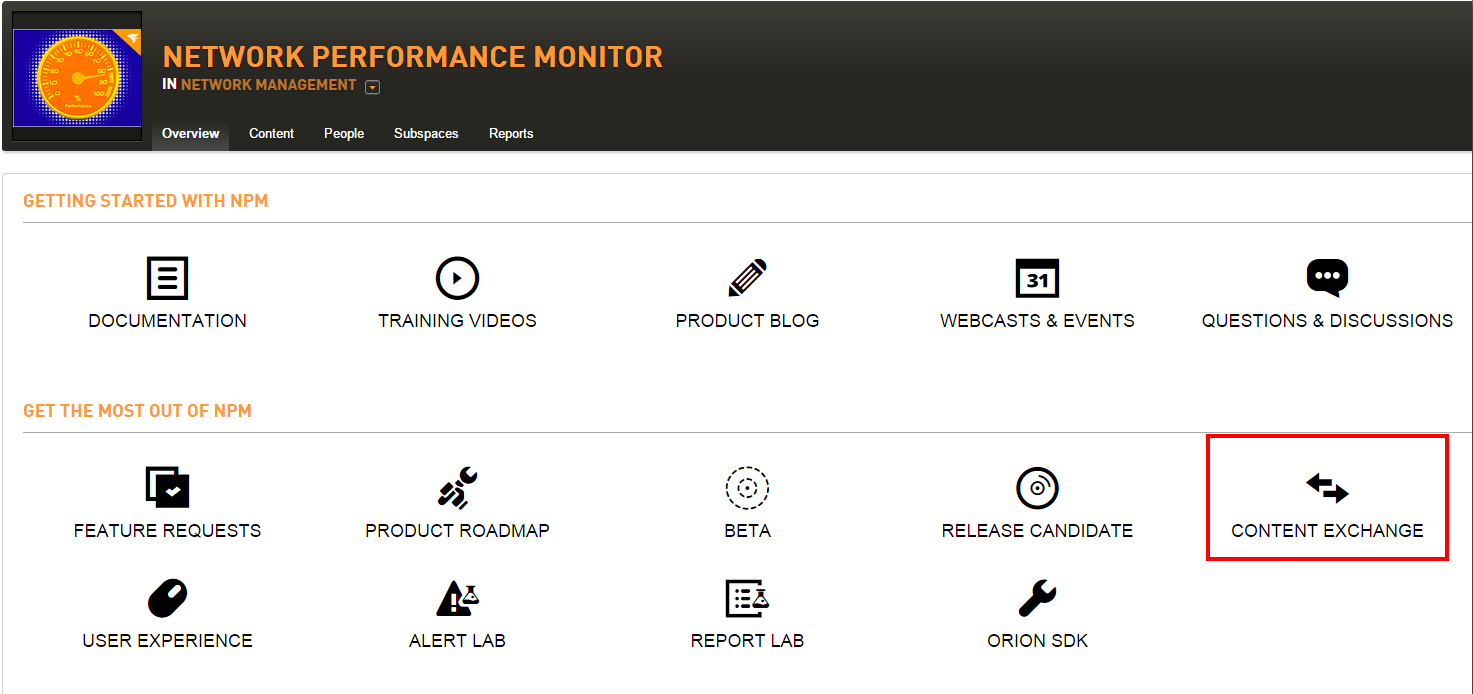Click the Content Exchange arrows icon
Image resolution: width=1473 pixels, height=694 pixels.
pyautogui.click(x=1327, y=488)
